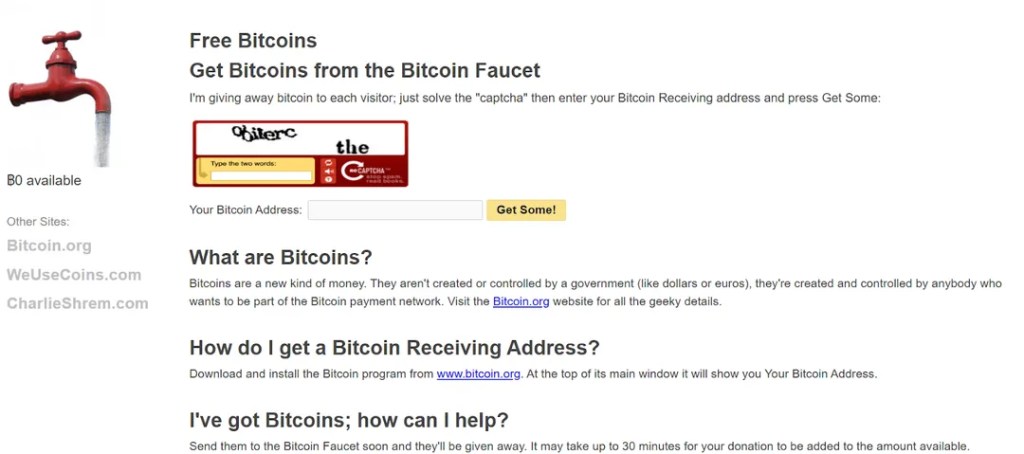Click the What are Bitcoins? heading
1024x454 pixels.
(x=281, y=257)
